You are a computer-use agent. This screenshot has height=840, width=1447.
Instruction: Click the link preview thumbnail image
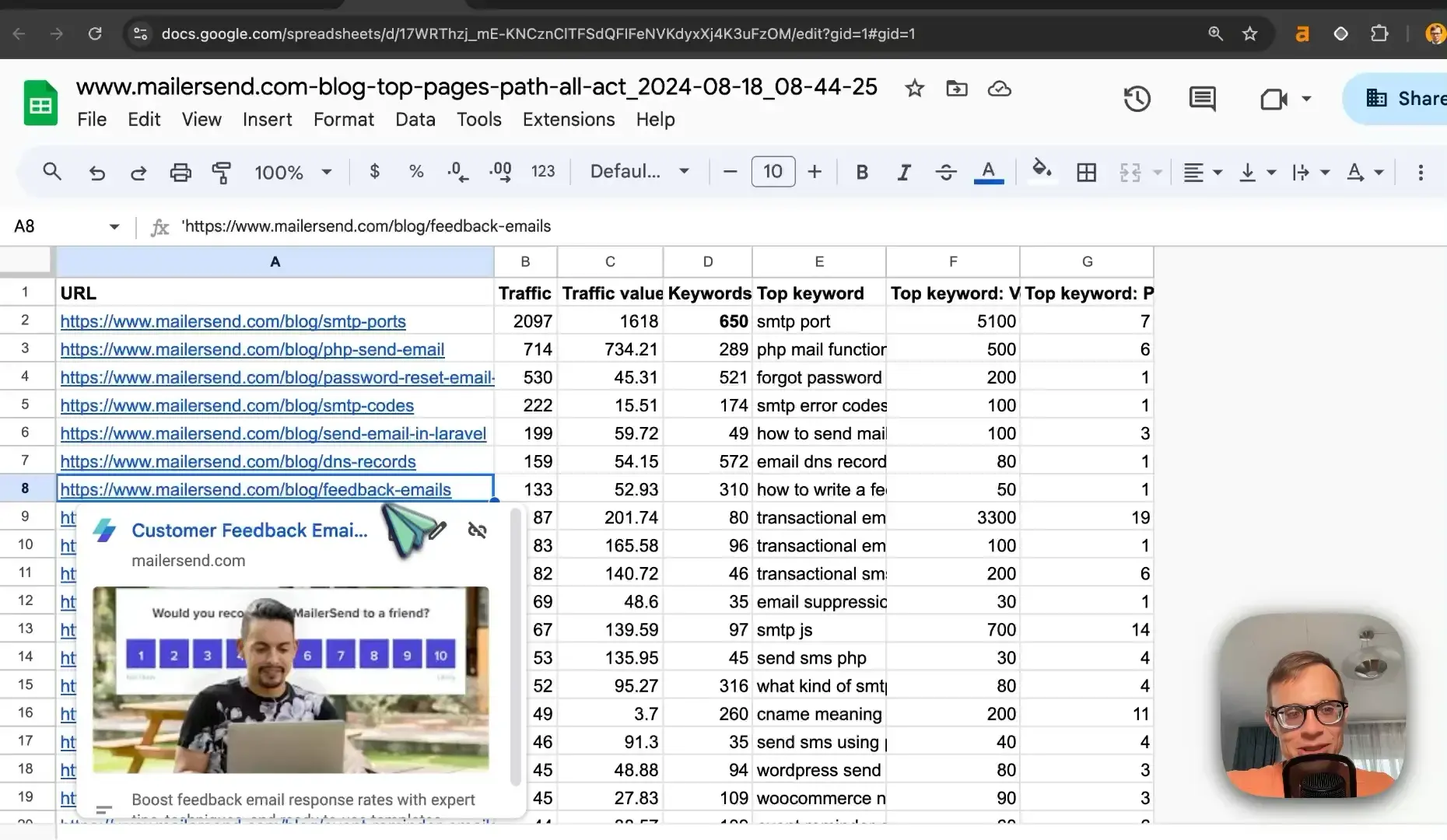point(291,680)
